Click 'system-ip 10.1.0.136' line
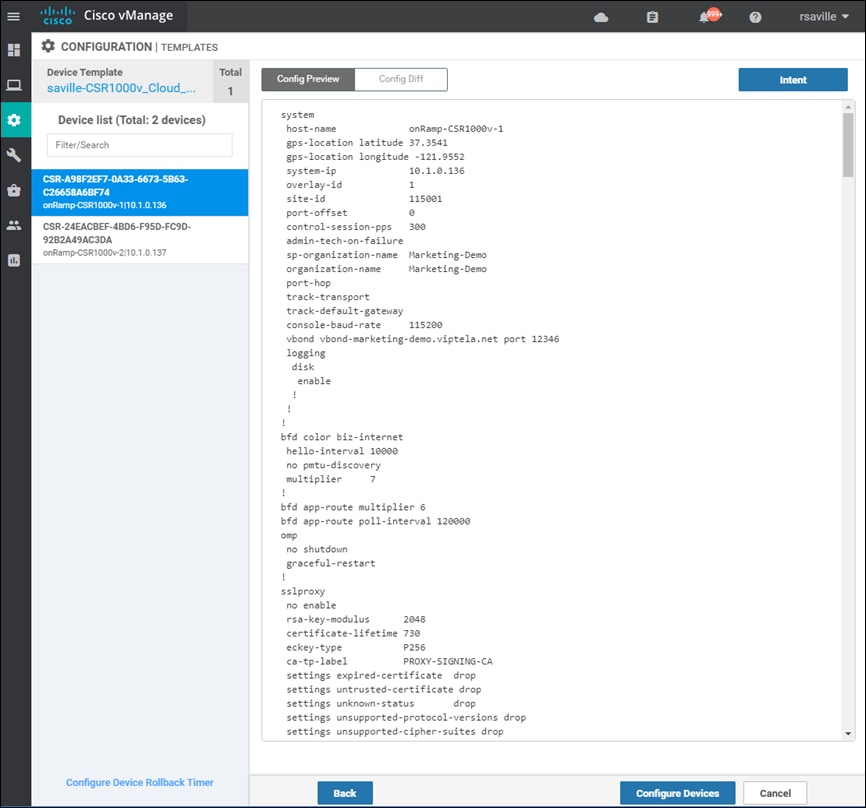 375,171
